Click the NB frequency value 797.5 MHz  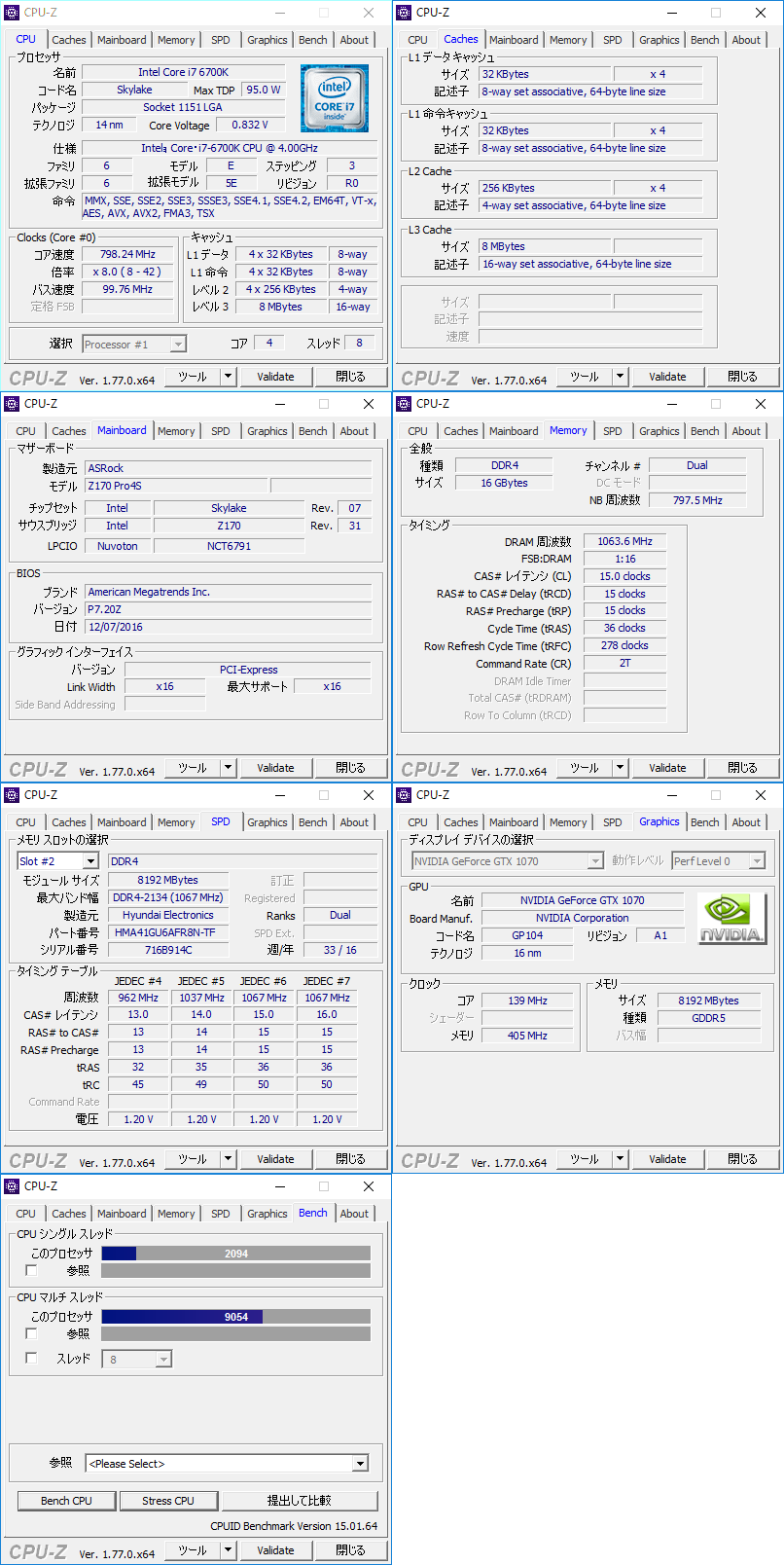coord(697,500)
